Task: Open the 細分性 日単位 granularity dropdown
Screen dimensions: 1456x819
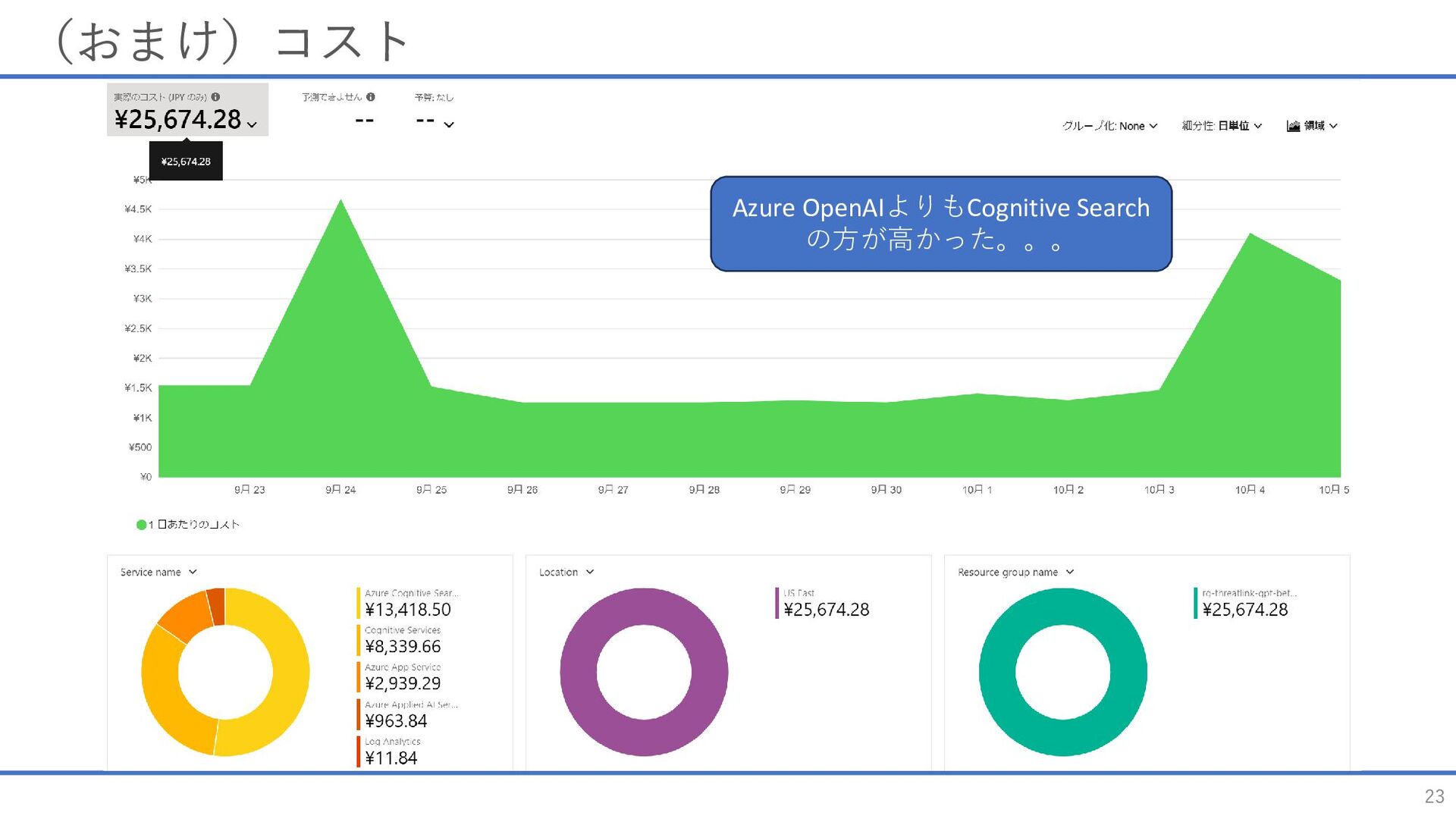Action: (x=1222, y=126)
